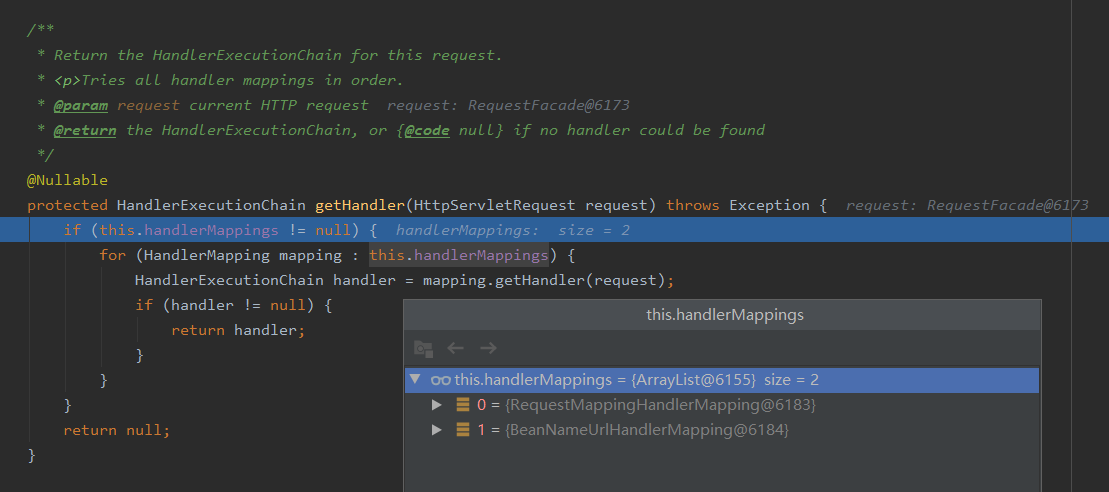
Task: Click the array element icon for index 1
Action: point(463,430)
